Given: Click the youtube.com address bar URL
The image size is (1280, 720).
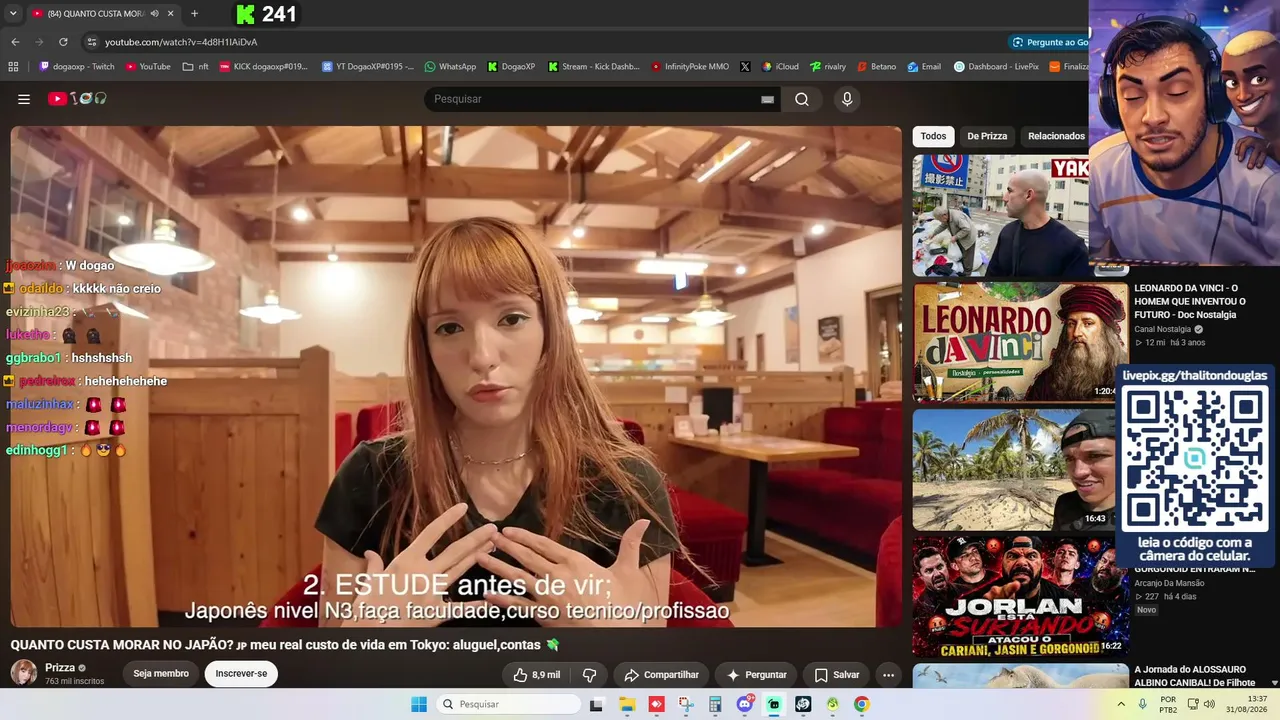Looking at the screenshot, I should pyautogui.click(x=181, y=42).
